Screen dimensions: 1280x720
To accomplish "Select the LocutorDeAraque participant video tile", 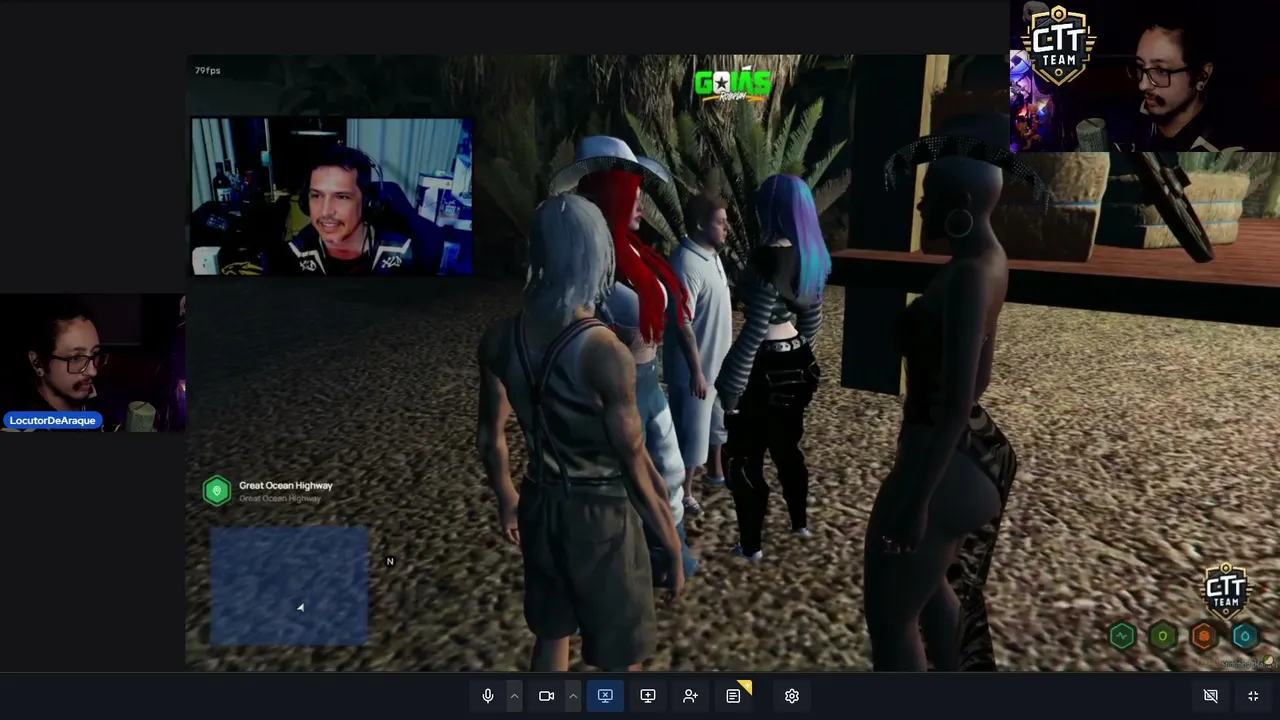I will [93, 363].
